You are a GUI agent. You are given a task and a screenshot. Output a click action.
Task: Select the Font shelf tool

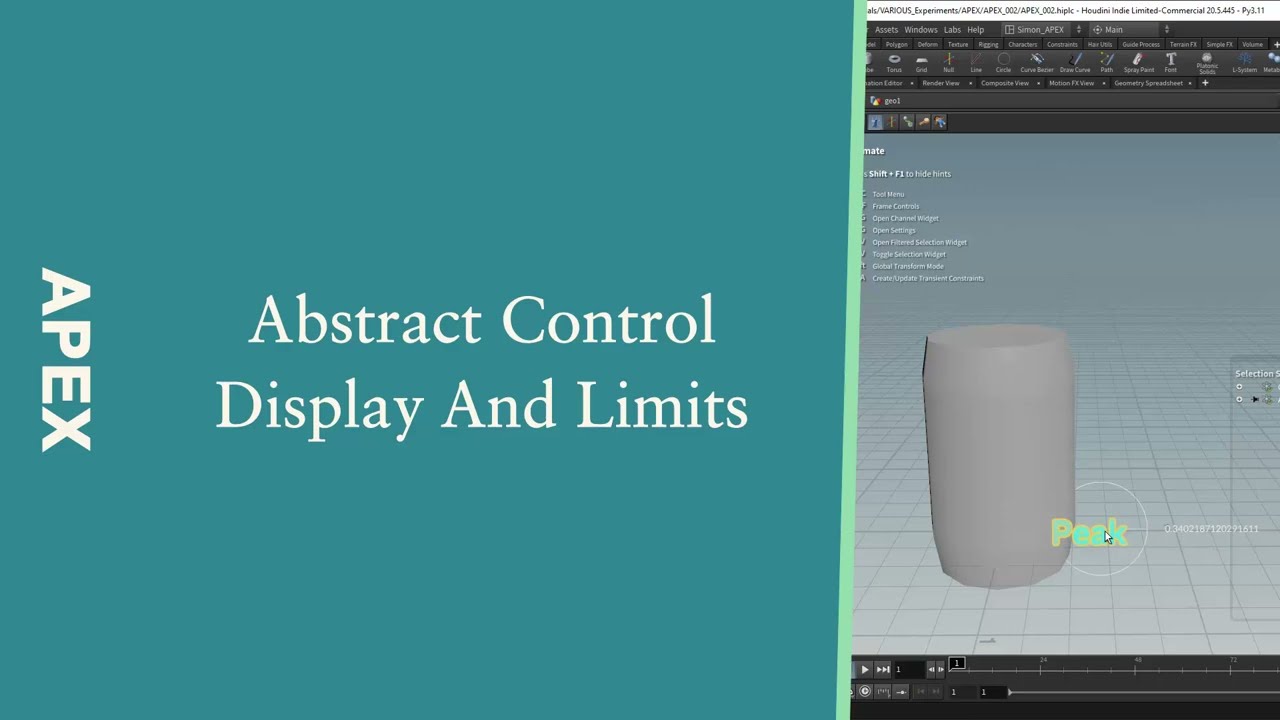[x=1170, y=62]
